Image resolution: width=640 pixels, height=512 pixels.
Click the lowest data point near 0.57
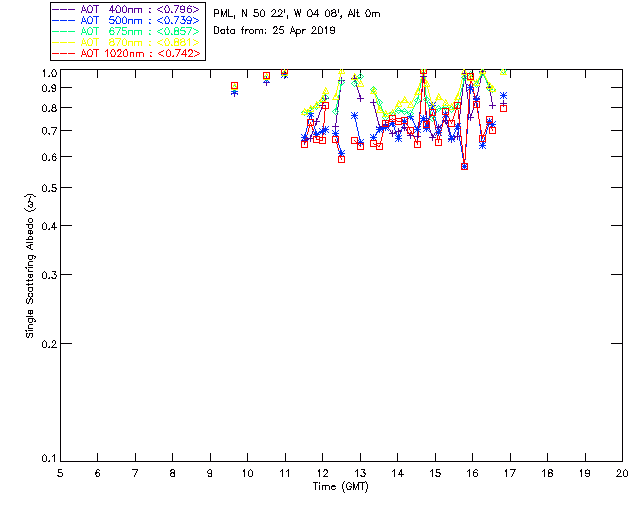click(465, 166)
